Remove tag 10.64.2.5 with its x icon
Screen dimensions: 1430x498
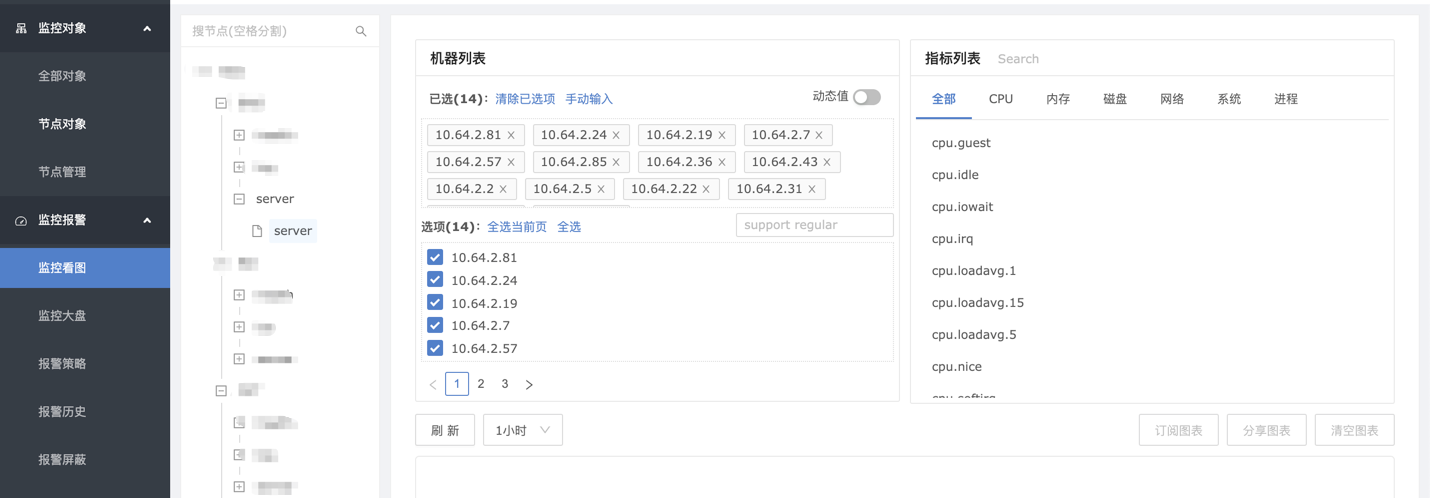coord(601,189)
